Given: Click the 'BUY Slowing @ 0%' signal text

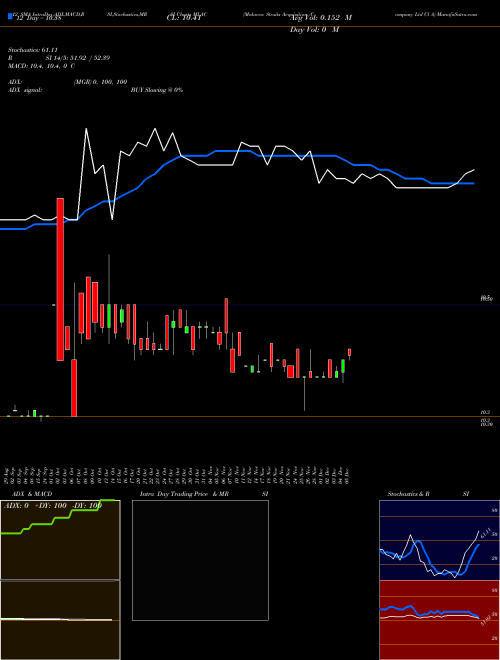Looking at the screenshot, I should coord(157,90).
